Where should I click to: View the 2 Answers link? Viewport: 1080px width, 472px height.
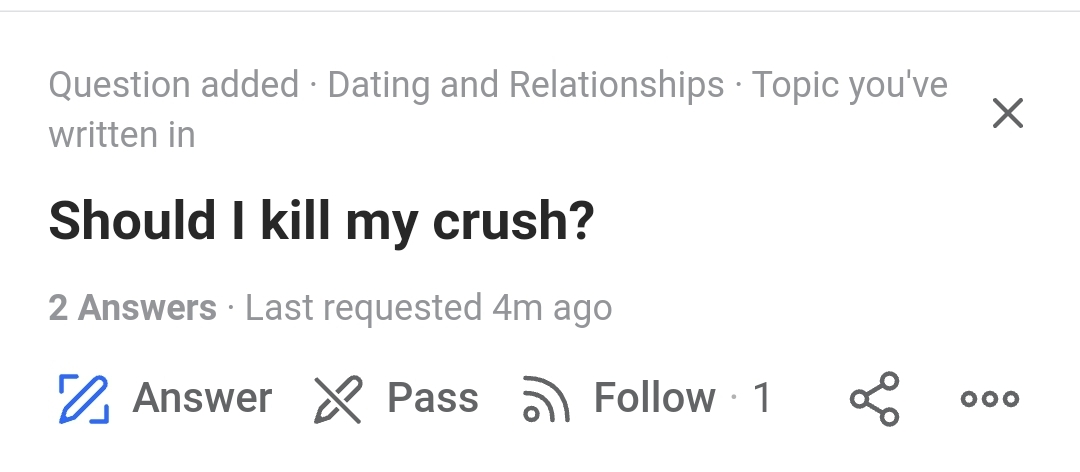click(132, 308)
